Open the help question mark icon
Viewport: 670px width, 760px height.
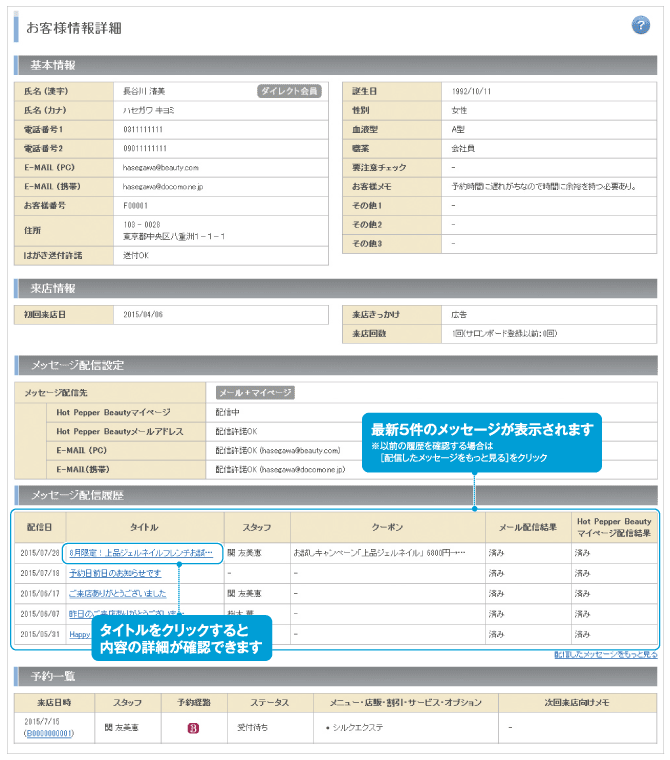tap(641, 25)
